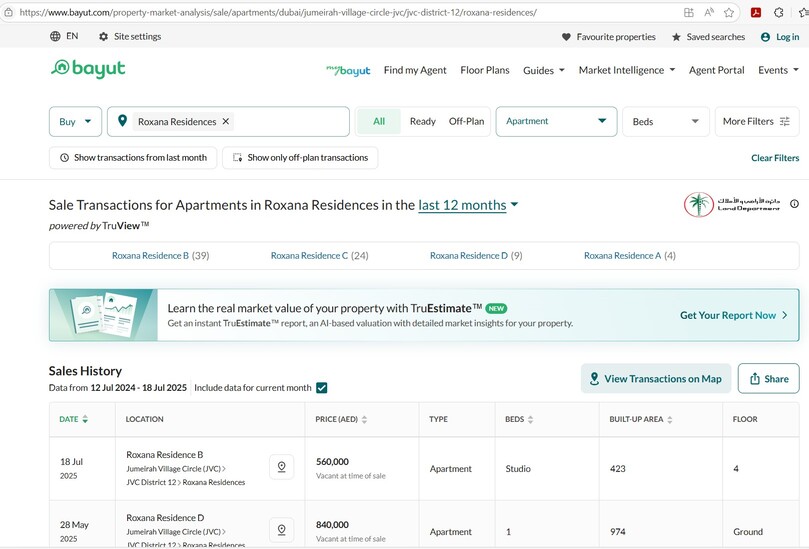Viewport: 809px width, 549px height.
Task: Click View Transactions on Map button
Action: pyautogui.click(x=656, y=379)
